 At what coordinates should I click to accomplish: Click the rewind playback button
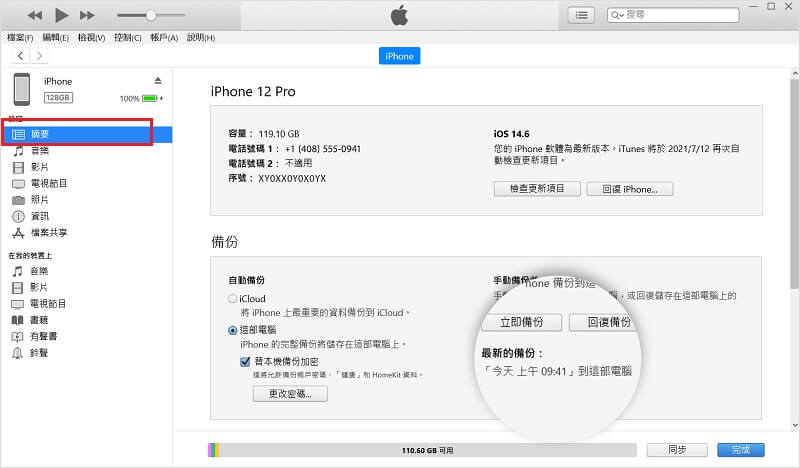click(x=35, y=15)
